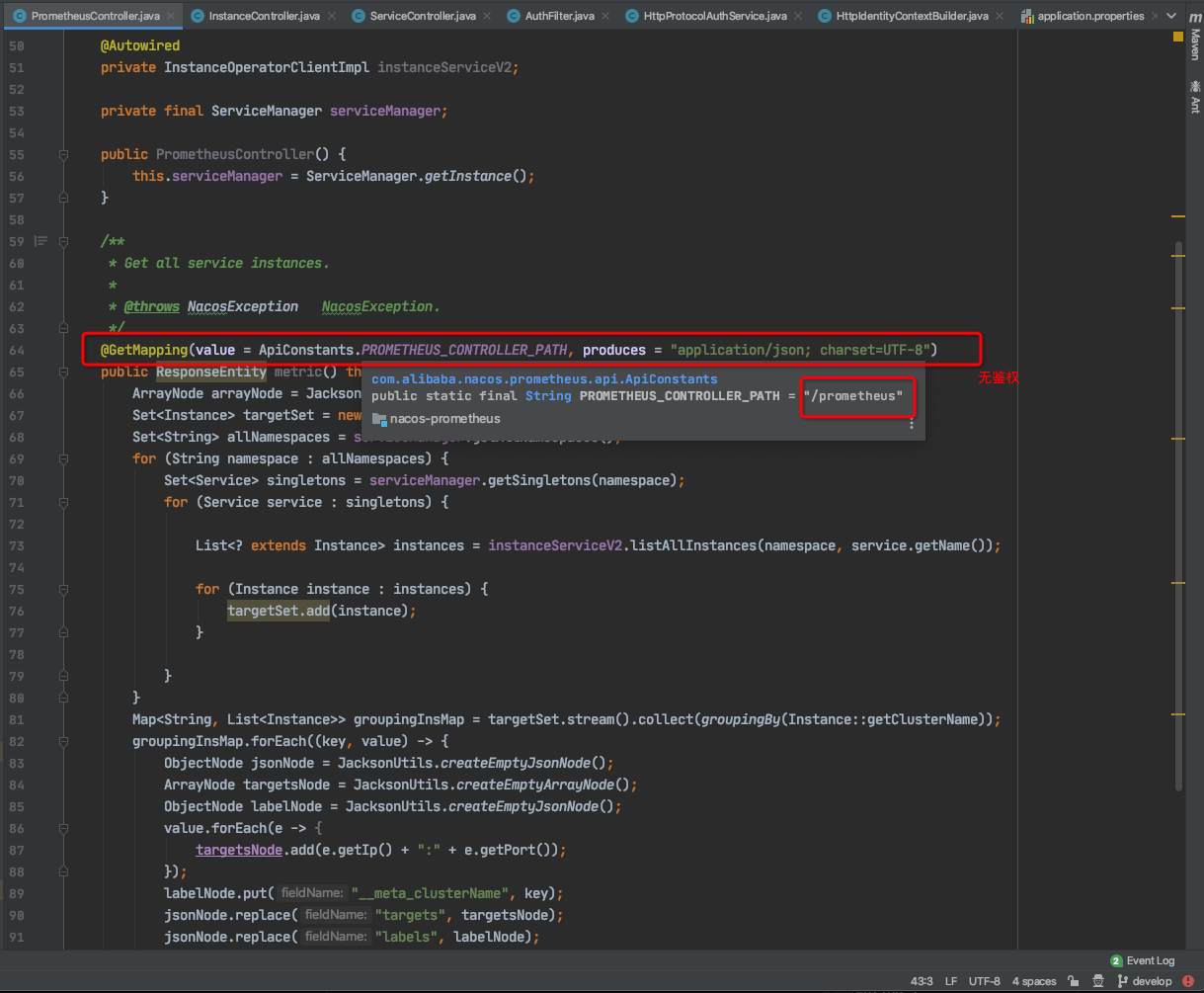Click the listAllInstances method call
1204x993 pixels.
click(x=694, y=545)
